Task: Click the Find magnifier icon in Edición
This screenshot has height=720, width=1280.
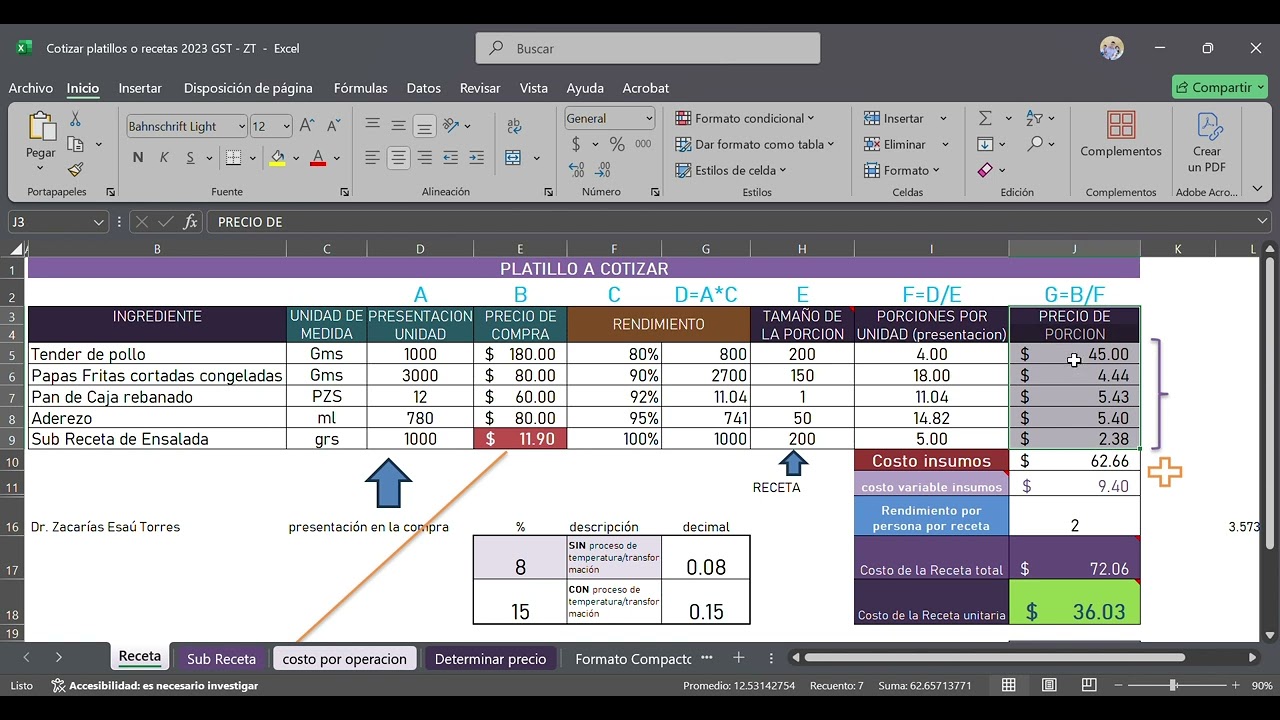Action: point(1035,144)
